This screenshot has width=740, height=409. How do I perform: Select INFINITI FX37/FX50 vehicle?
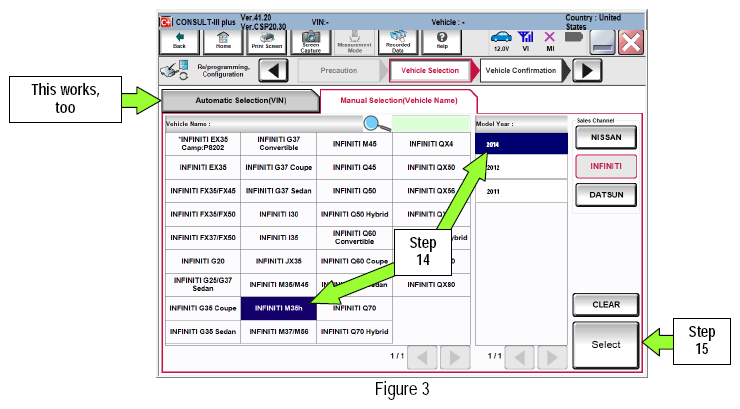203,238
